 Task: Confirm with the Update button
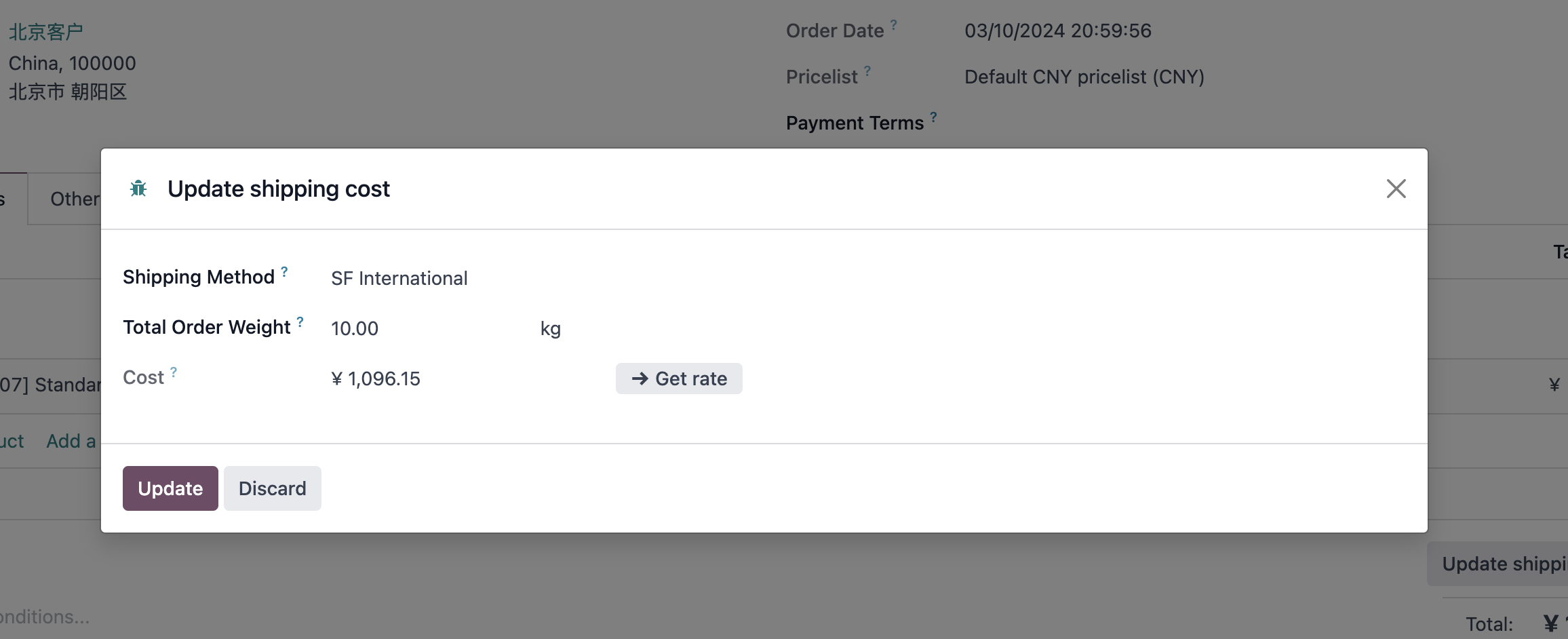[170, 488]
